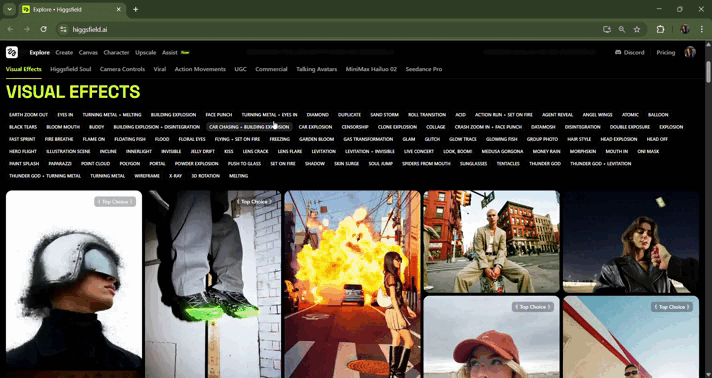Click the page vertical scrollbar thumb
The image size is (712, 378).
pyautogui.click(x=708, y=72)
